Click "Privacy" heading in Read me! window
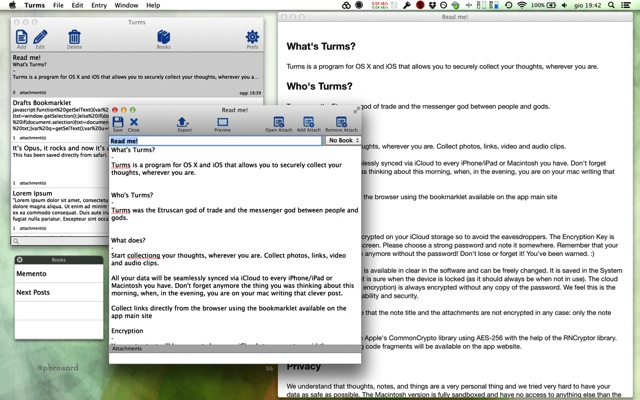This screenshot has height=400, width=640. click(303, 366)
